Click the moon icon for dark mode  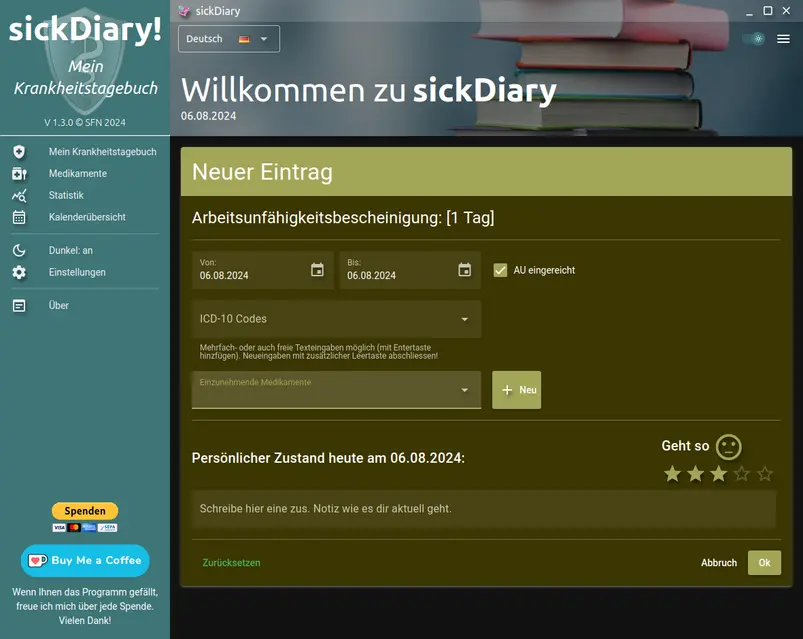tap(19, 250)
